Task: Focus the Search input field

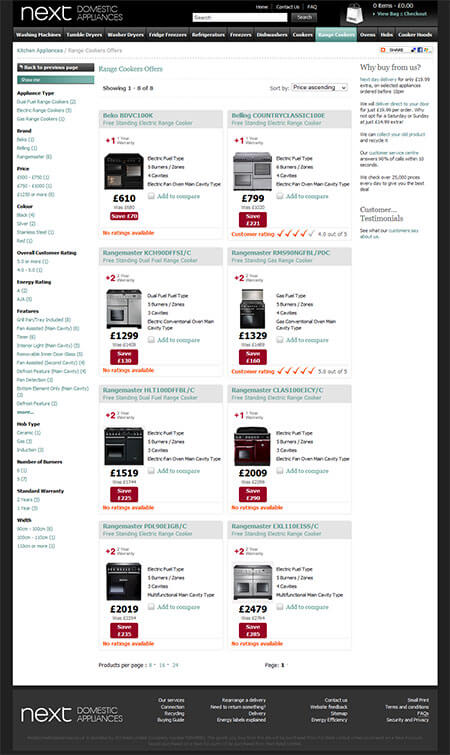Action: tap(240, 17)
